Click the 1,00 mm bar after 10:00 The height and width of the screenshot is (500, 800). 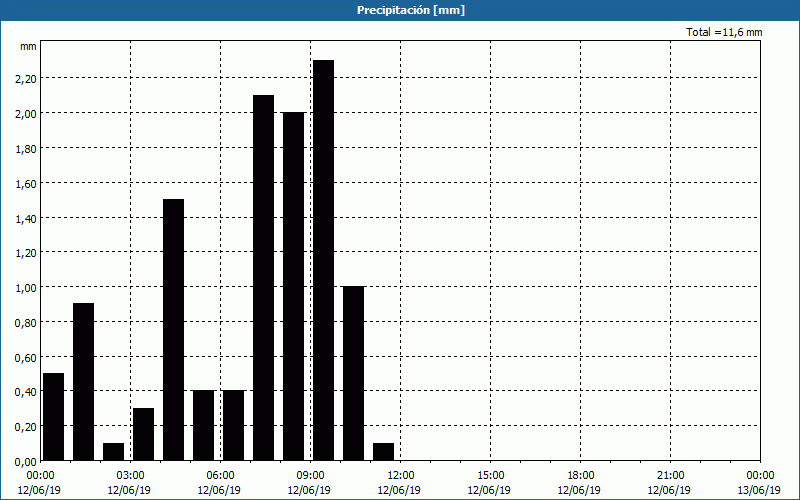[354, 373]
